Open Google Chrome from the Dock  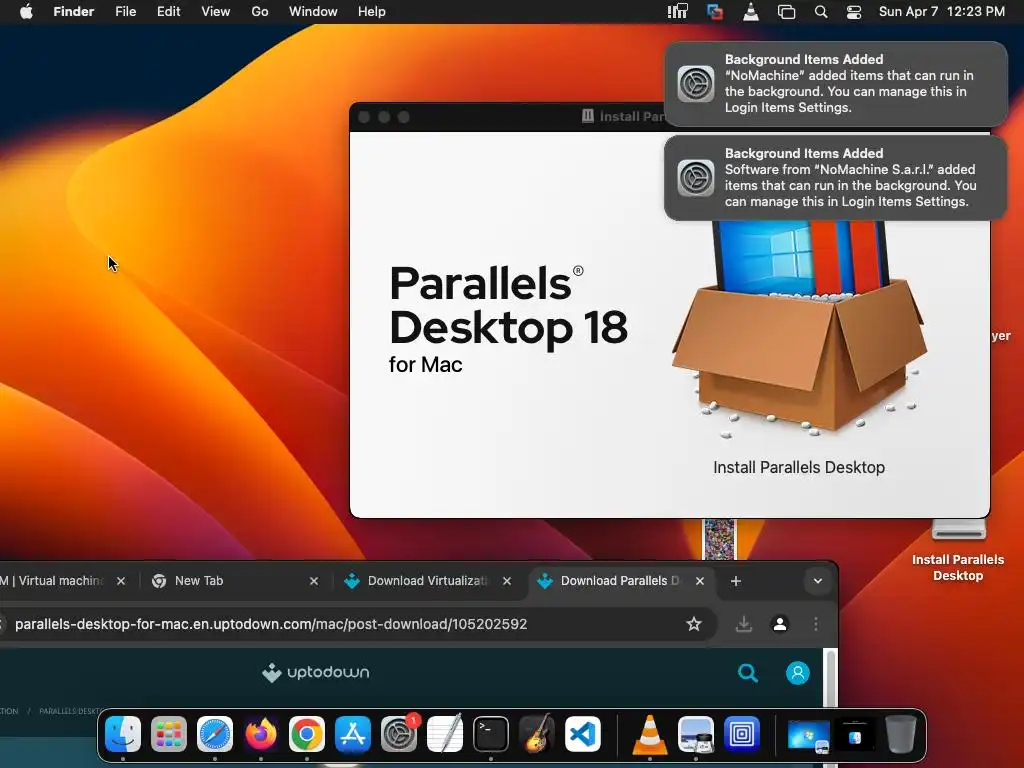click(307, 734)
